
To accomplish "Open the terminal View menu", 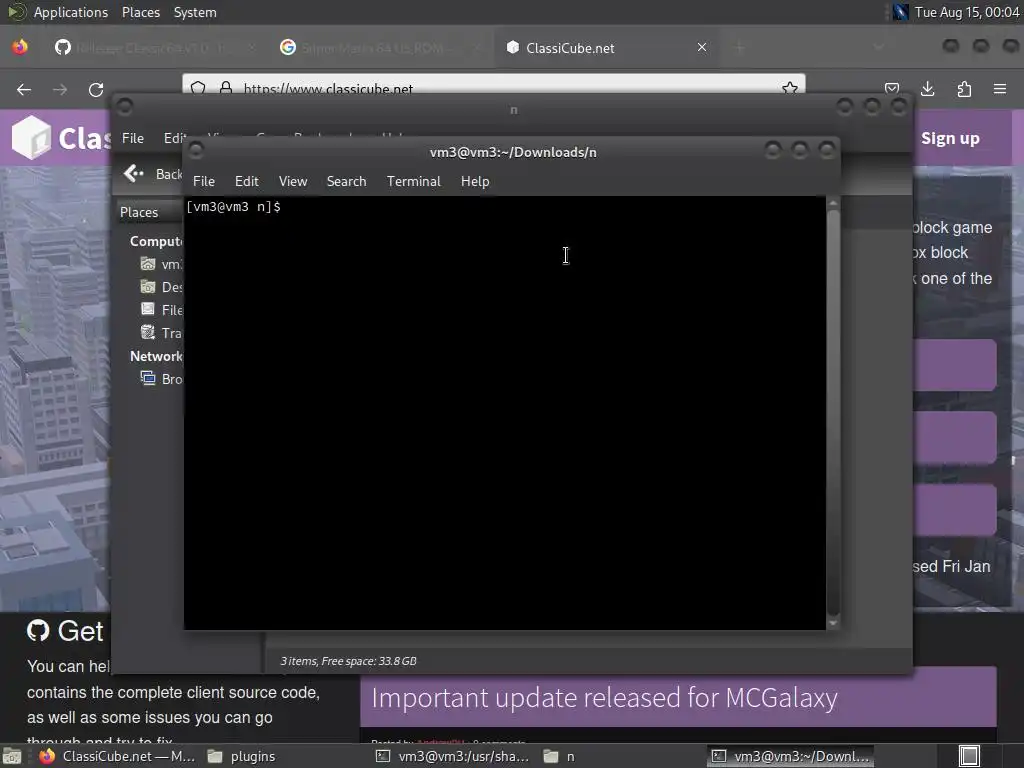I will [293, 182].
